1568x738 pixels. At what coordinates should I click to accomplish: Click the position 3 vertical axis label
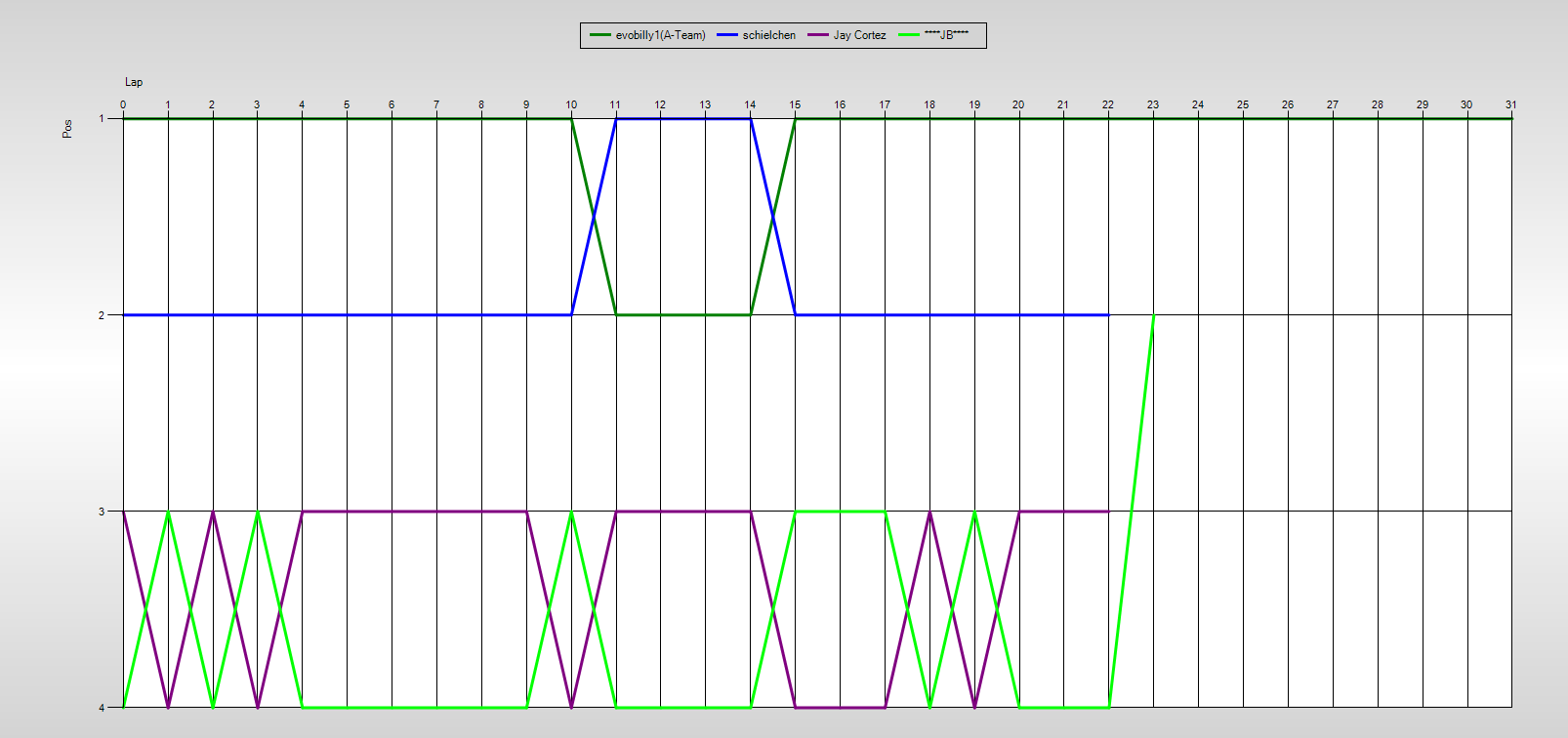pyautogui.click(x=102, y=511)
